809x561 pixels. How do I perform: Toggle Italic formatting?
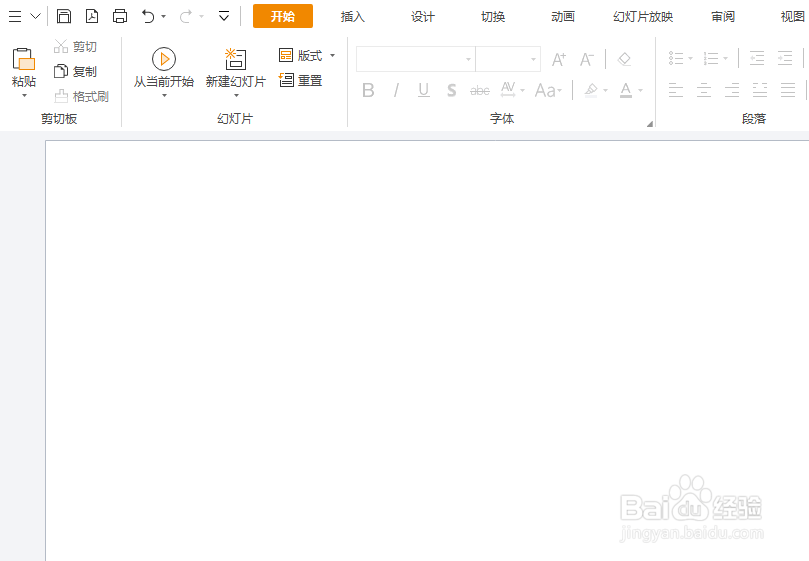(396, 90)
